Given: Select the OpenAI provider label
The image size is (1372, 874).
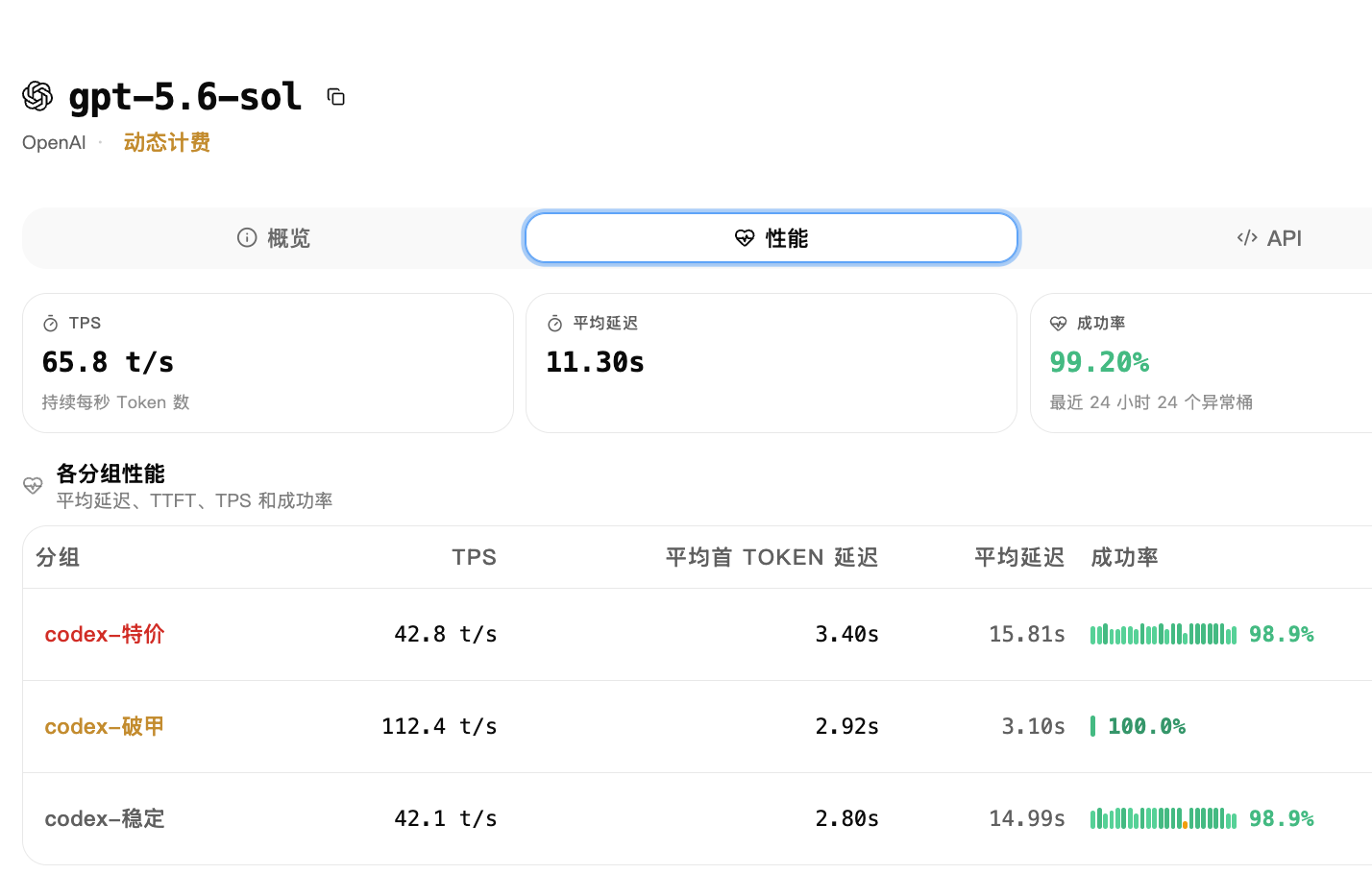Looking at the screenshot, I should point(54,143).
